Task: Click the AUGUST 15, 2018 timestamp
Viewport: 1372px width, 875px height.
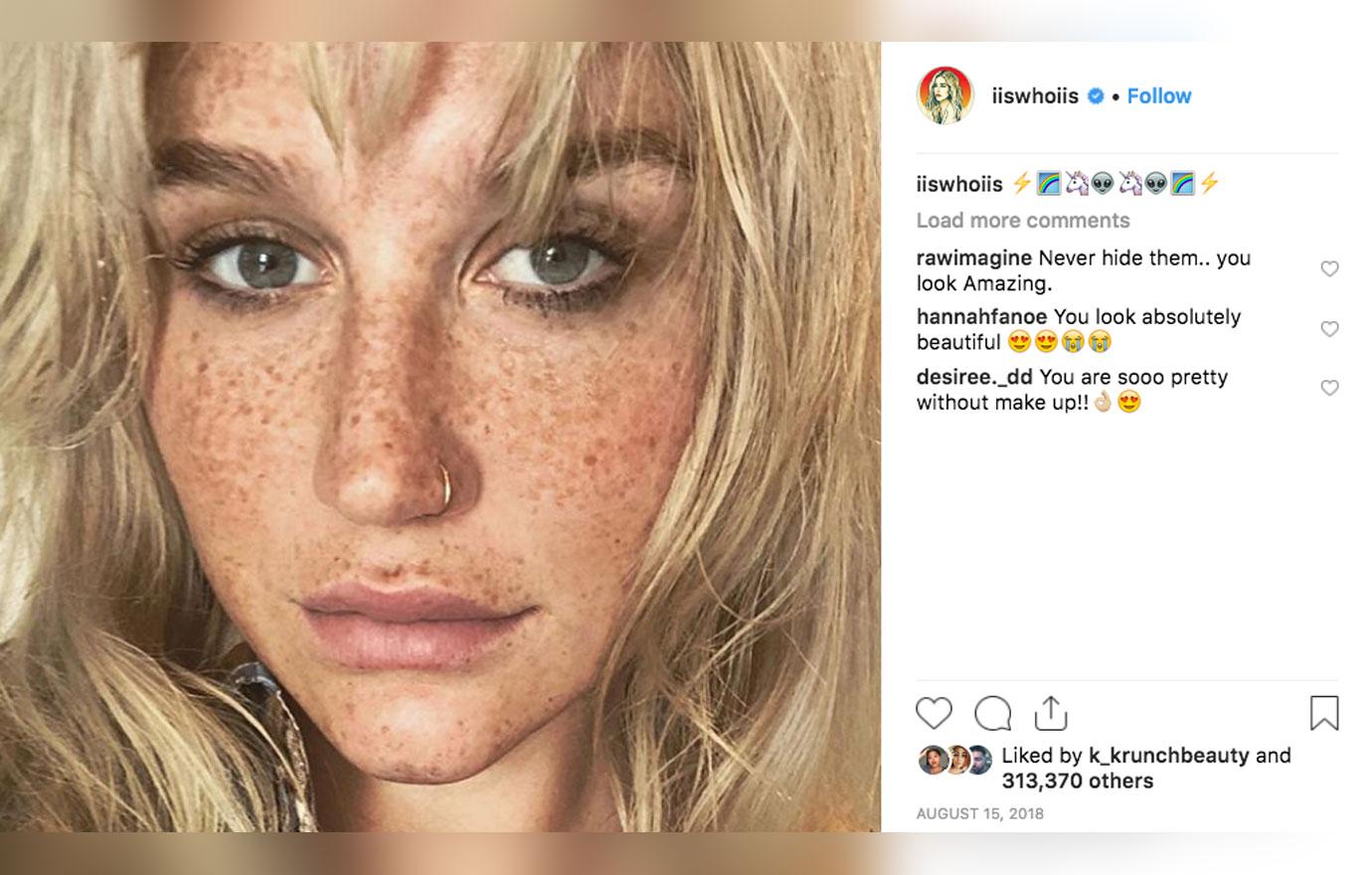Action: [979, 813]
